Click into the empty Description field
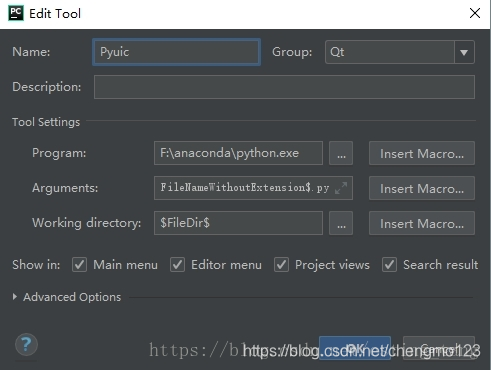This screenshot has width=491, height=370. pyautogui.click(x=284, y=87)
